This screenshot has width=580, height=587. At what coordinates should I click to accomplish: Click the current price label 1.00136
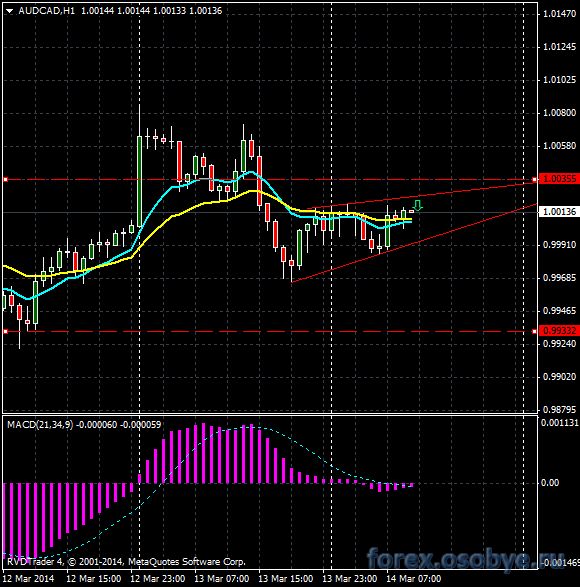tap(559, 212)
